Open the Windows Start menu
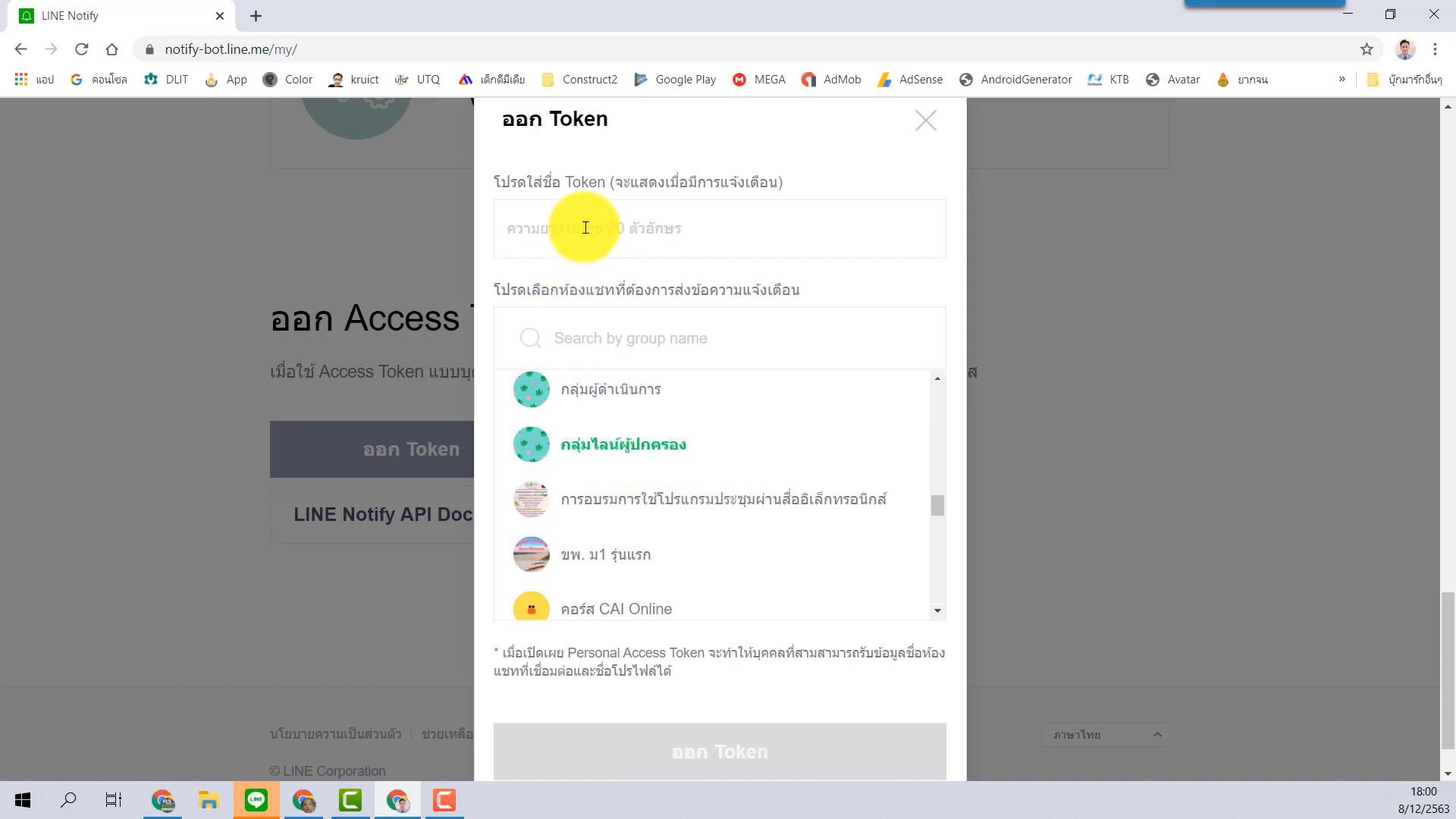1456x819 pixels. [23, 800]
